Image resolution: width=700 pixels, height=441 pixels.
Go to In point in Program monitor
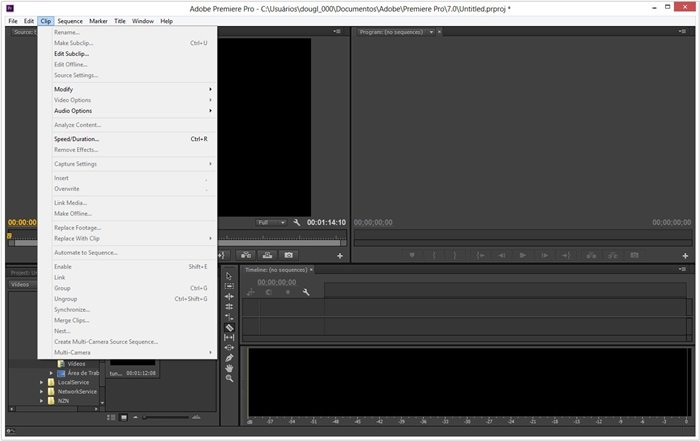(480, 255)
